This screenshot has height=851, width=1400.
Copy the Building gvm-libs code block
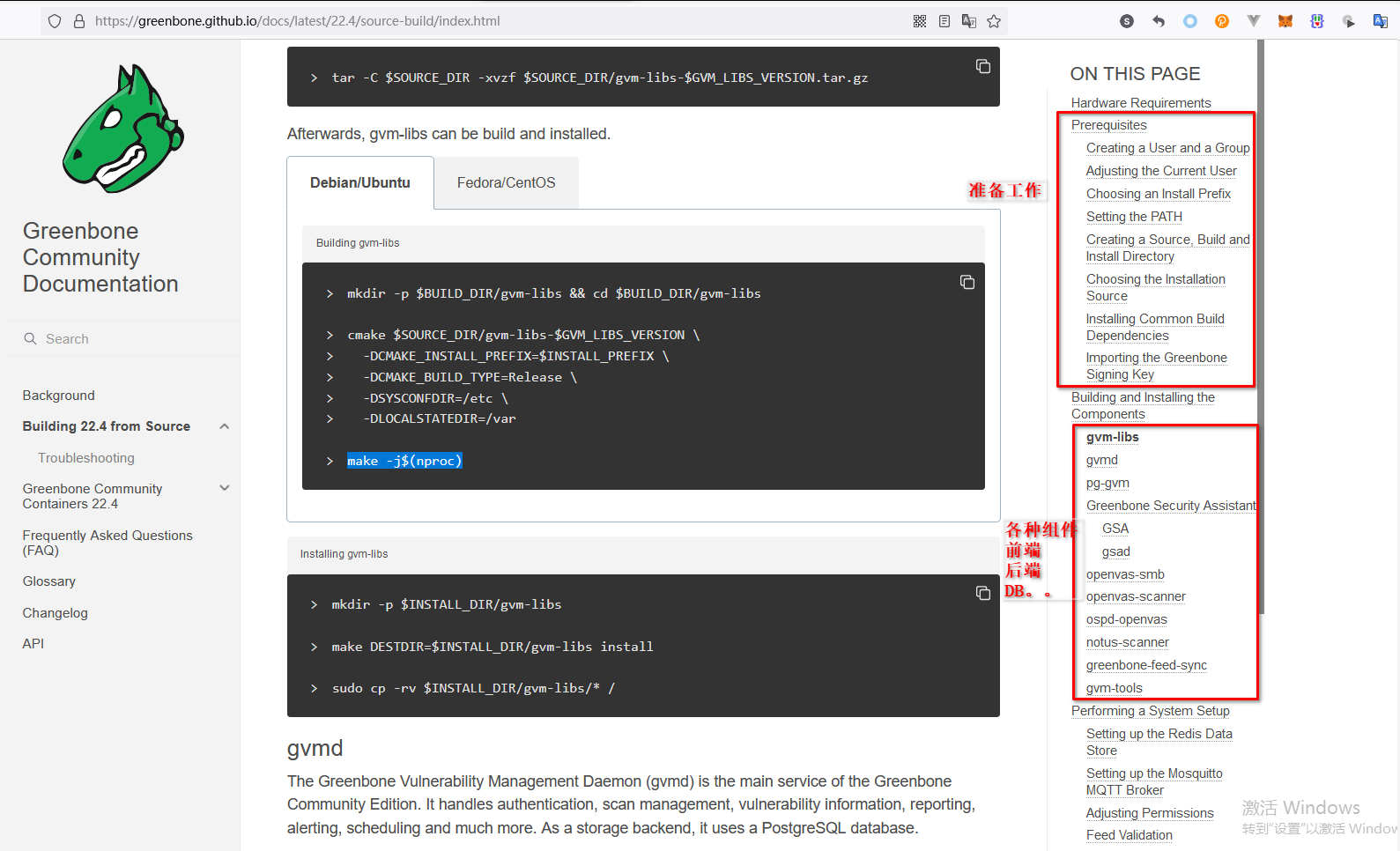[x=967, y=282]
